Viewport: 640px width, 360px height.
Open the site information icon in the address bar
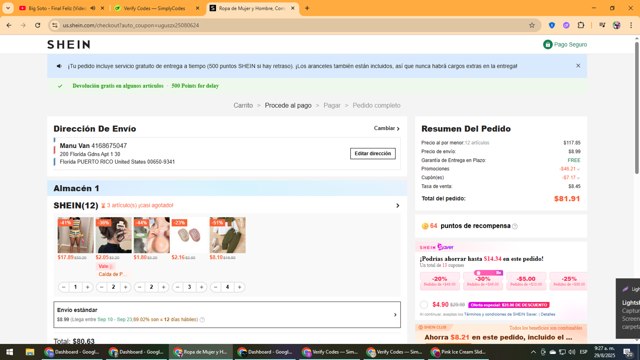pos(54,25)
